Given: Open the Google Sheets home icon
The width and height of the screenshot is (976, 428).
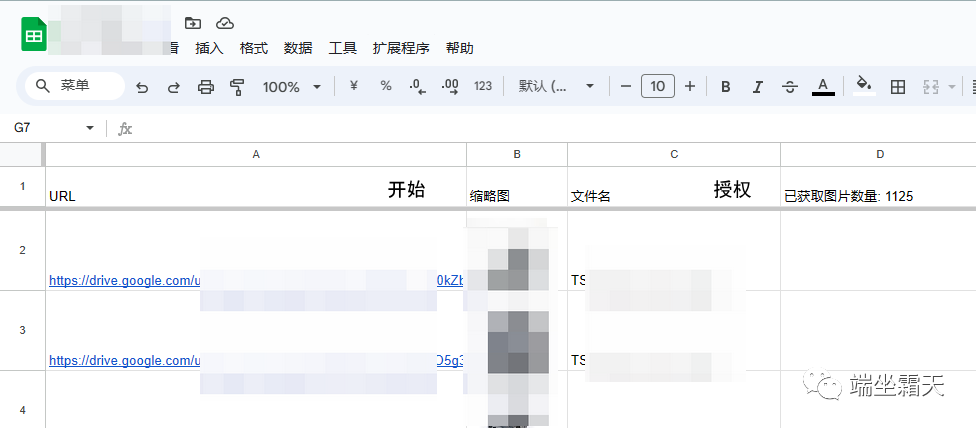Looking at the screenshot, I should coord(34,34).
